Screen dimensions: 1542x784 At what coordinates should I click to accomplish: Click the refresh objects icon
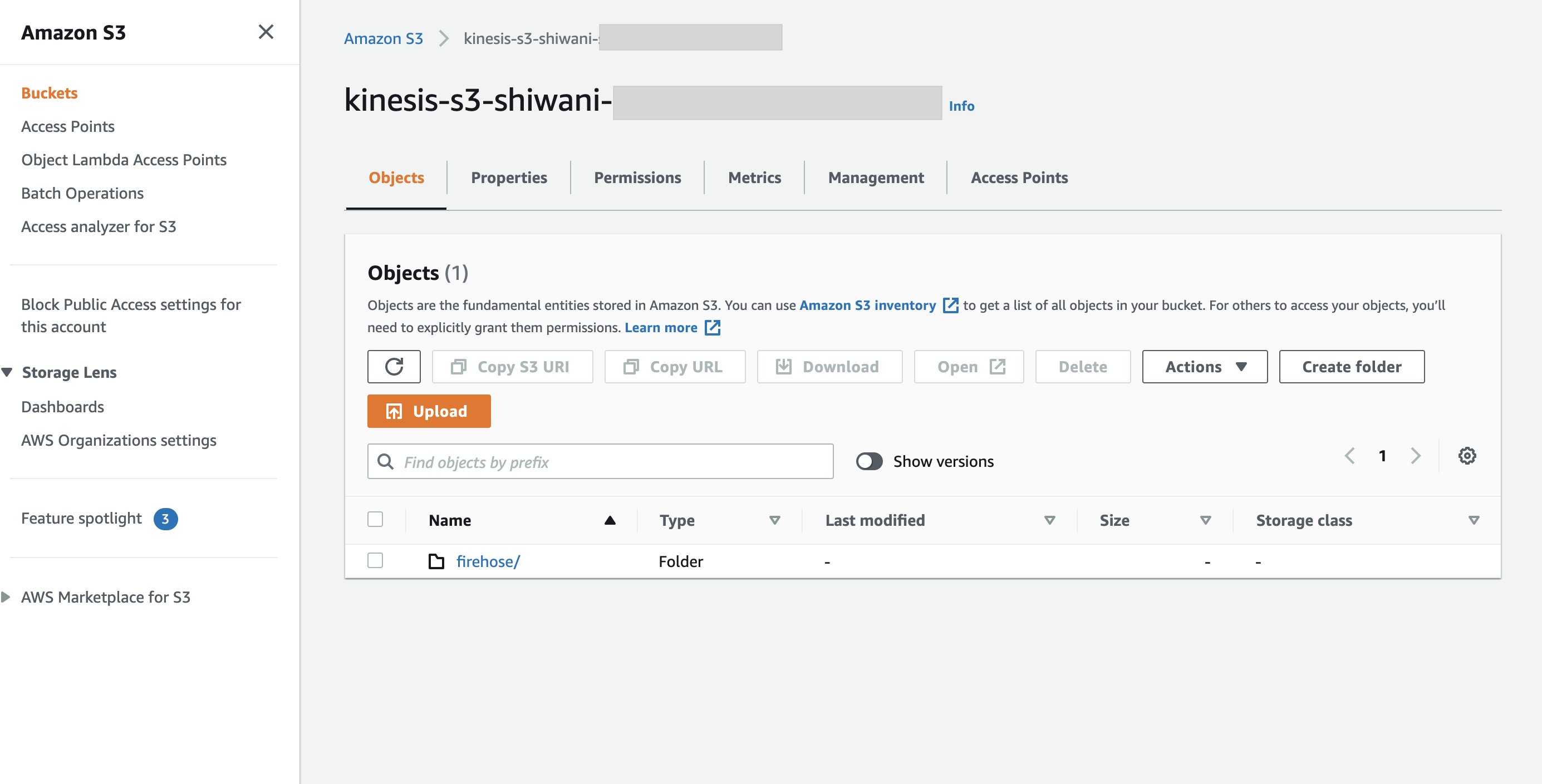(x=395, y=366)
